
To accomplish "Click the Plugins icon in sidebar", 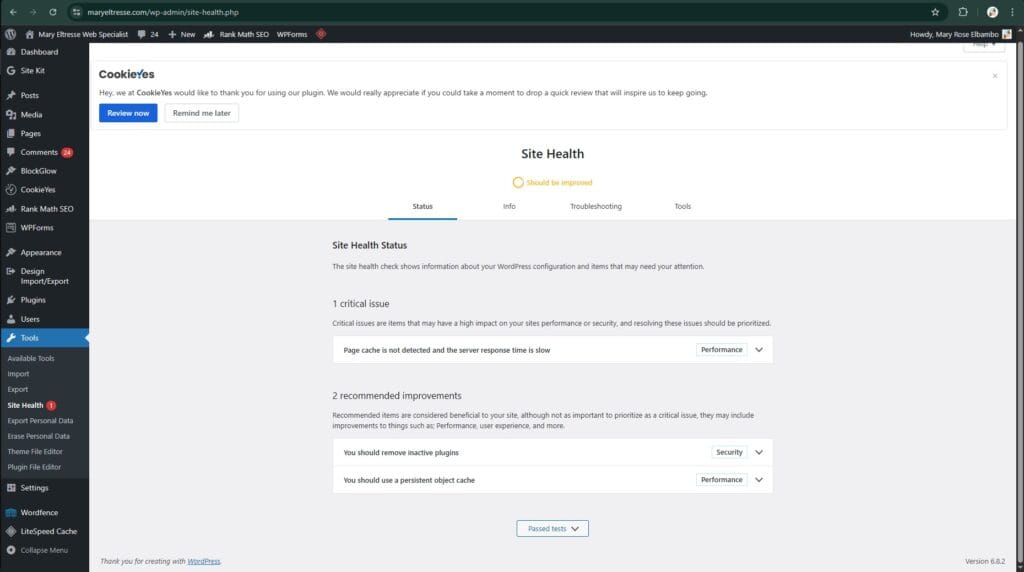I will (x=10, y=300).
